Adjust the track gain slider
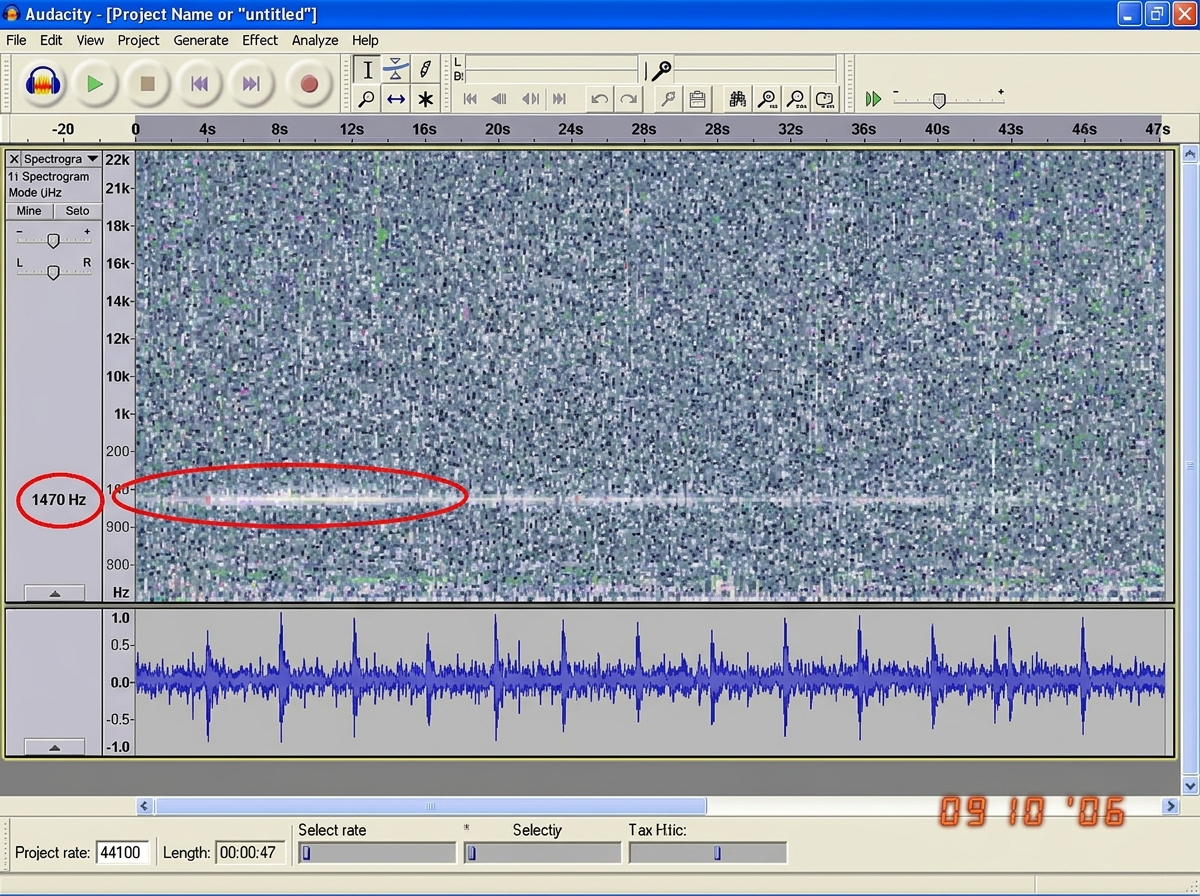This screenshot has width=1200, height=896. click(x=53, y=239)
